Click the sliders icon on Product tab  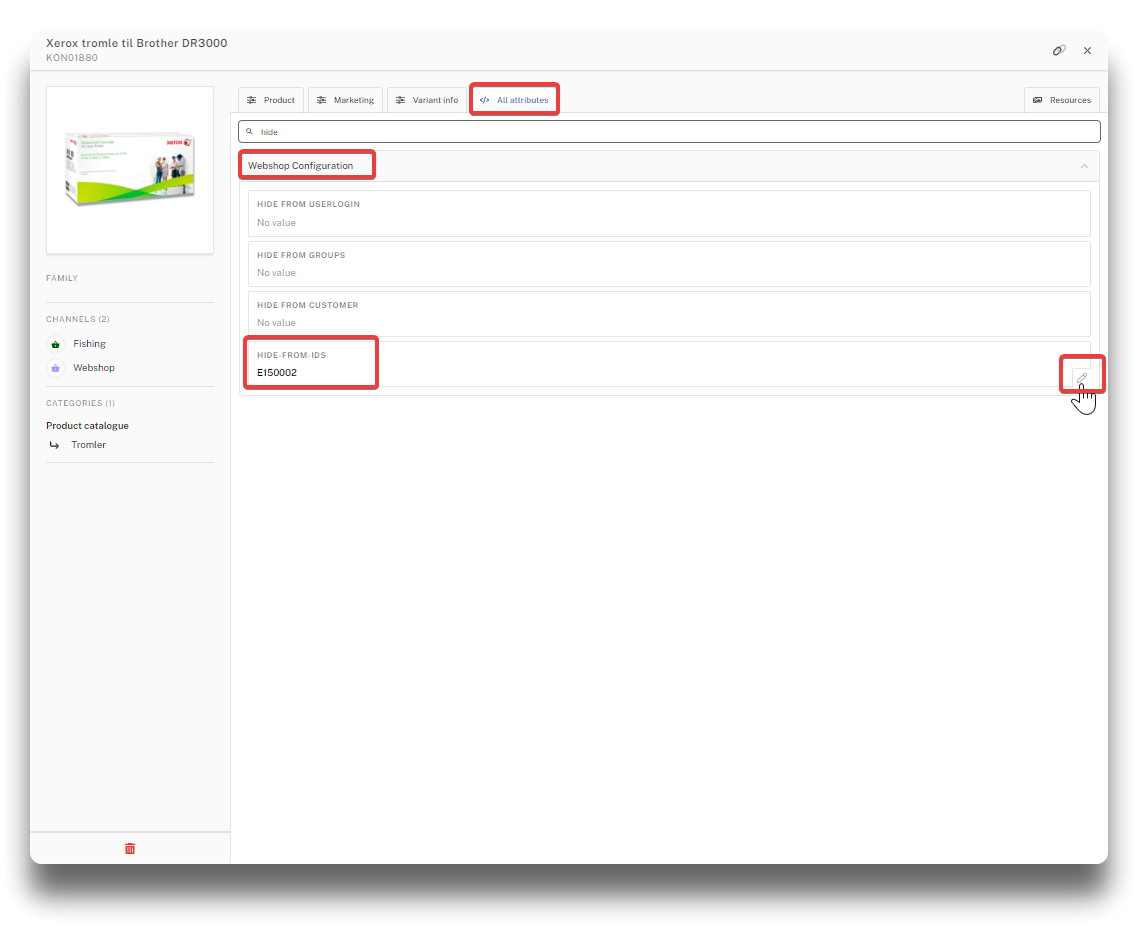point(252,100)
